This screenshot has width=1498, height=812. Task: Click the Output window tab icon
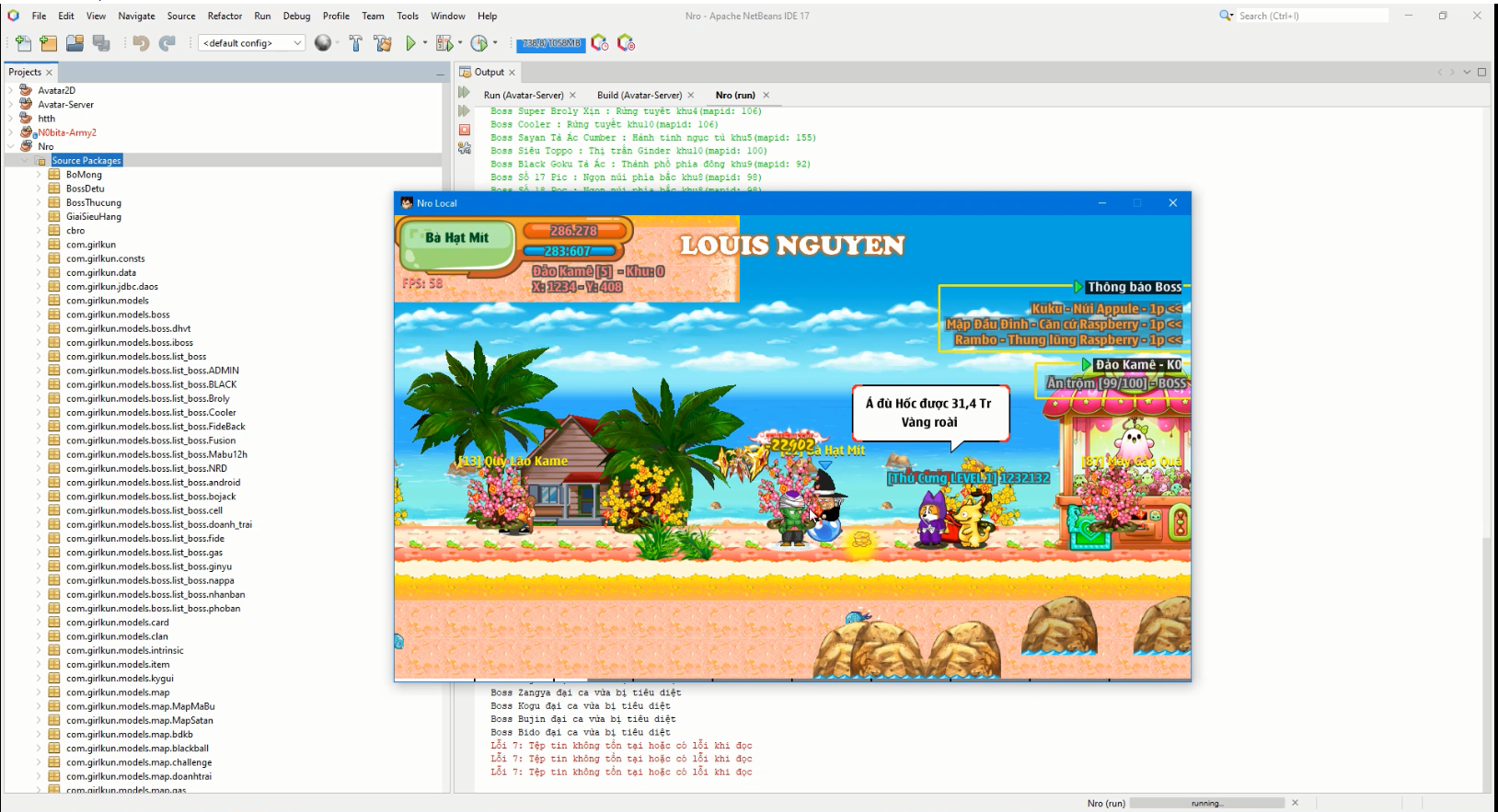tap(466, 72)
